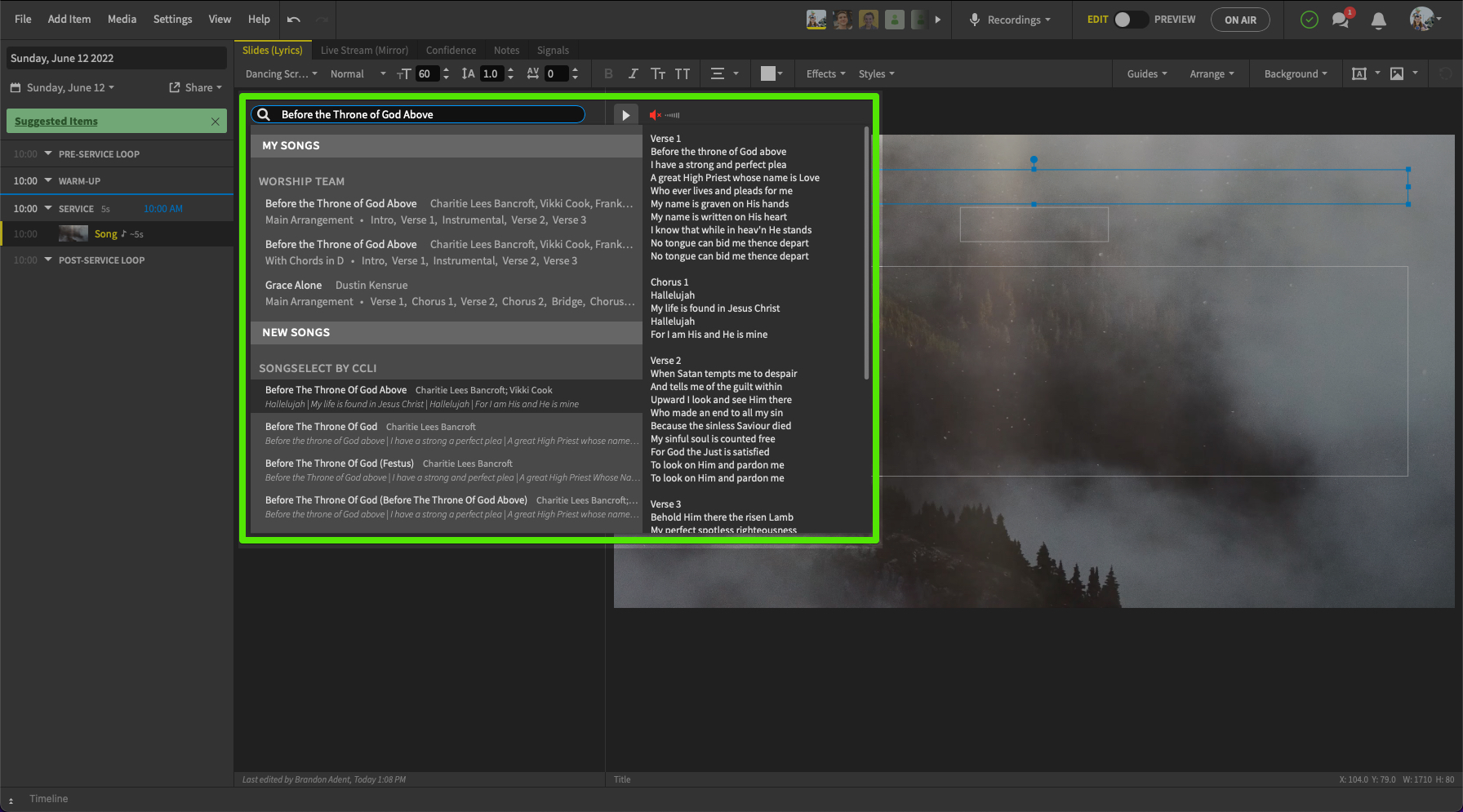Click the add text box icon
1463x812 pixels.
pyautogui.click(x=1359, y=73)
